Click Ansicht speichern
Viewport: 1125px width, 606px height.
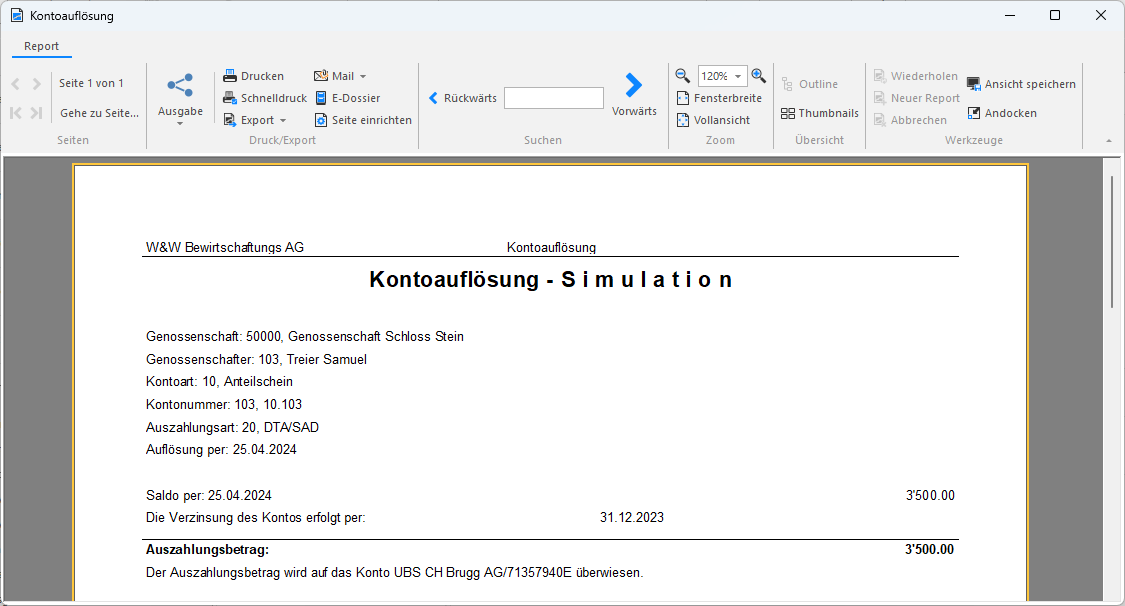click(1022, 84)
